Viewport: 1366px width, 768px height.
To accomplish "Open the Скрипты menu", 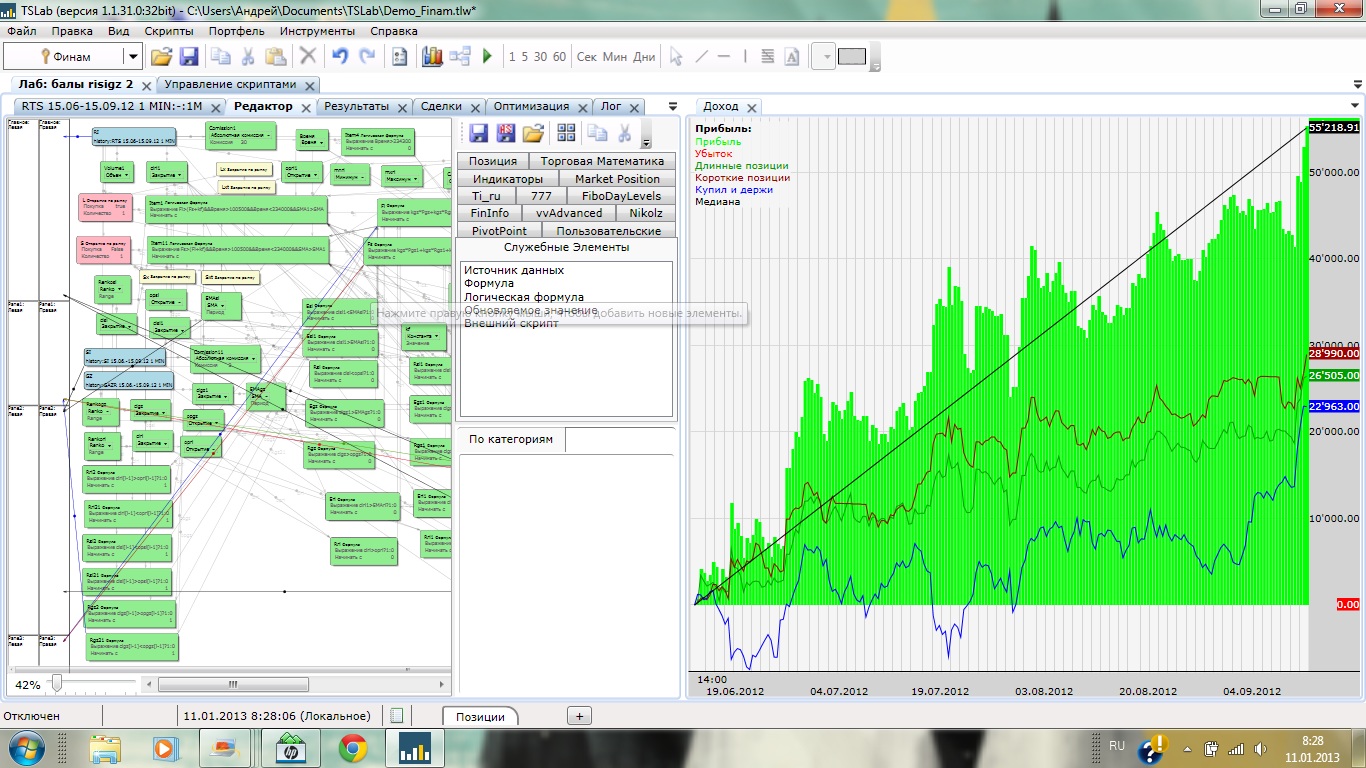I will [x=168, y=31].
